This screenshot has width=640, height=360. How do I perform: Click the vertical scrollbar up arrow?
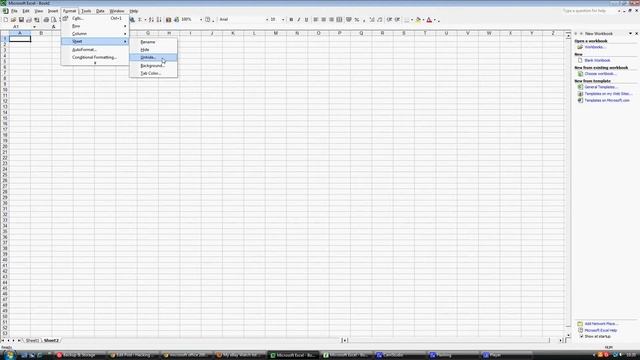coord(568,36)
